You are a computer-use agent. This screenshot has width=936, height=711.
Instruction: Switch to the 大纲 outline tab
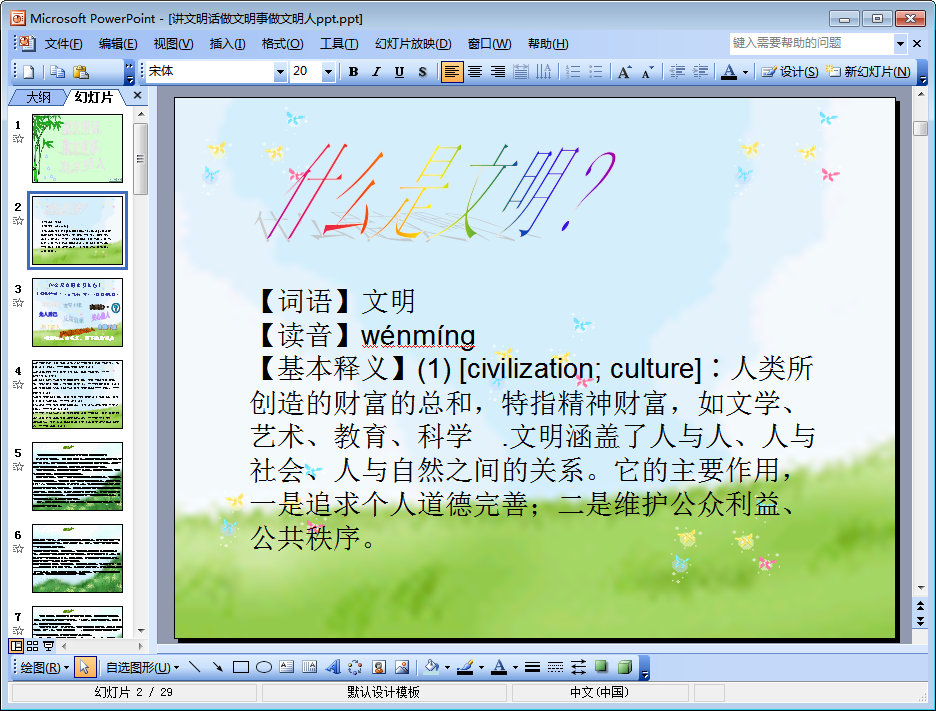pyautogui.click(x=38, y=97)
